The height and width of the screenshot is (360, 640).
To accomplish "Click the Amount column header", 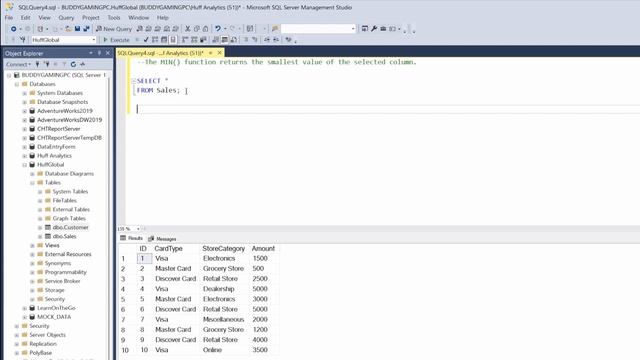I will [x=263, y=248].
